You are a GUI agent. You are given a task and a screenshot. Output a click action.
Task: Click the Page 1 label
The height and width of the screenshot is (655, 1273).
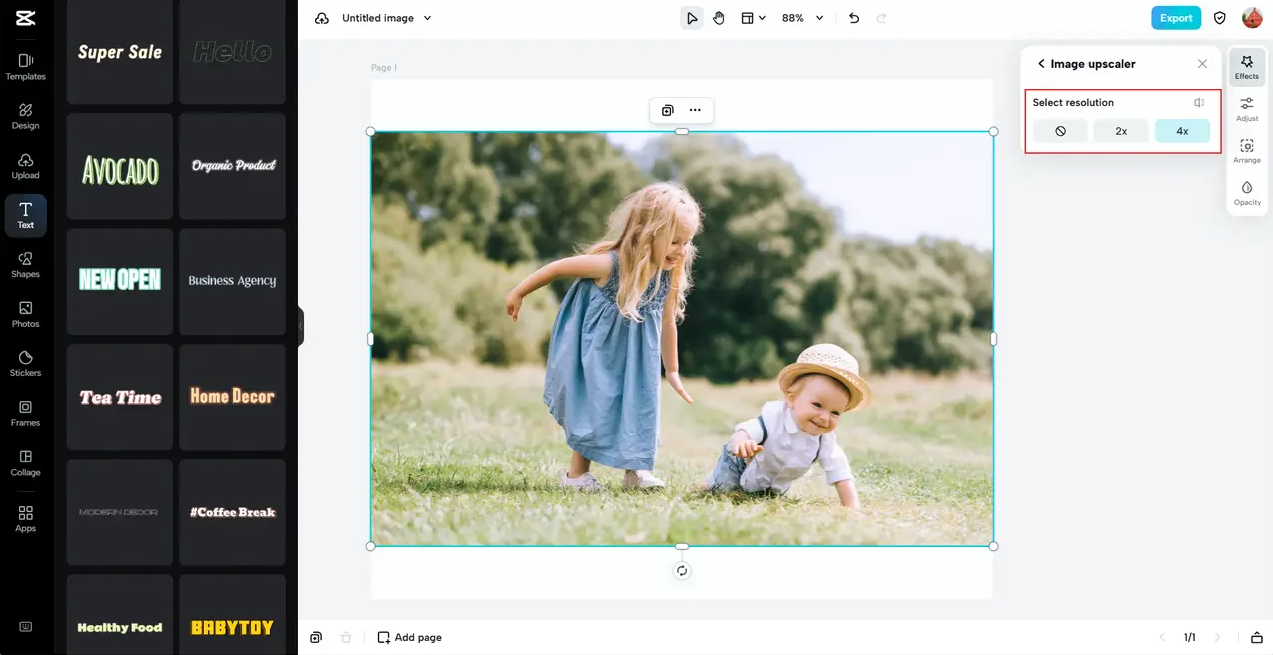pos(384,68)
